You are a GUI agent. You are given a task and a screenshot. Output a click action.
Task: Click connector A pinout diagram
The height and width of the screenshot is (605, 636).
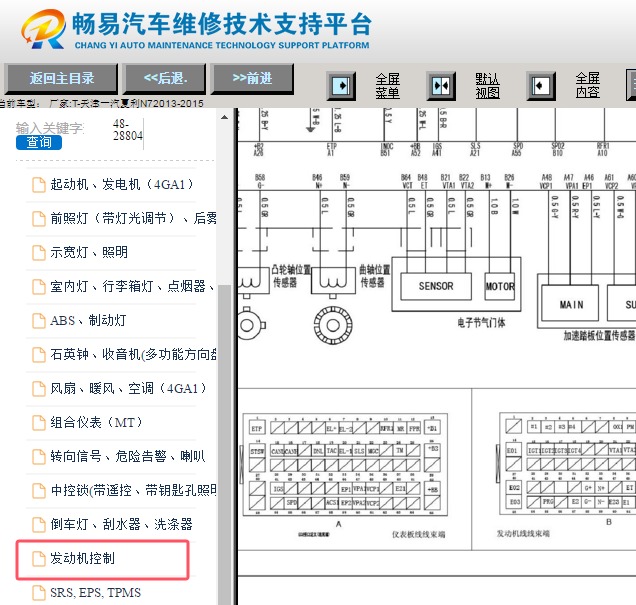345,465
